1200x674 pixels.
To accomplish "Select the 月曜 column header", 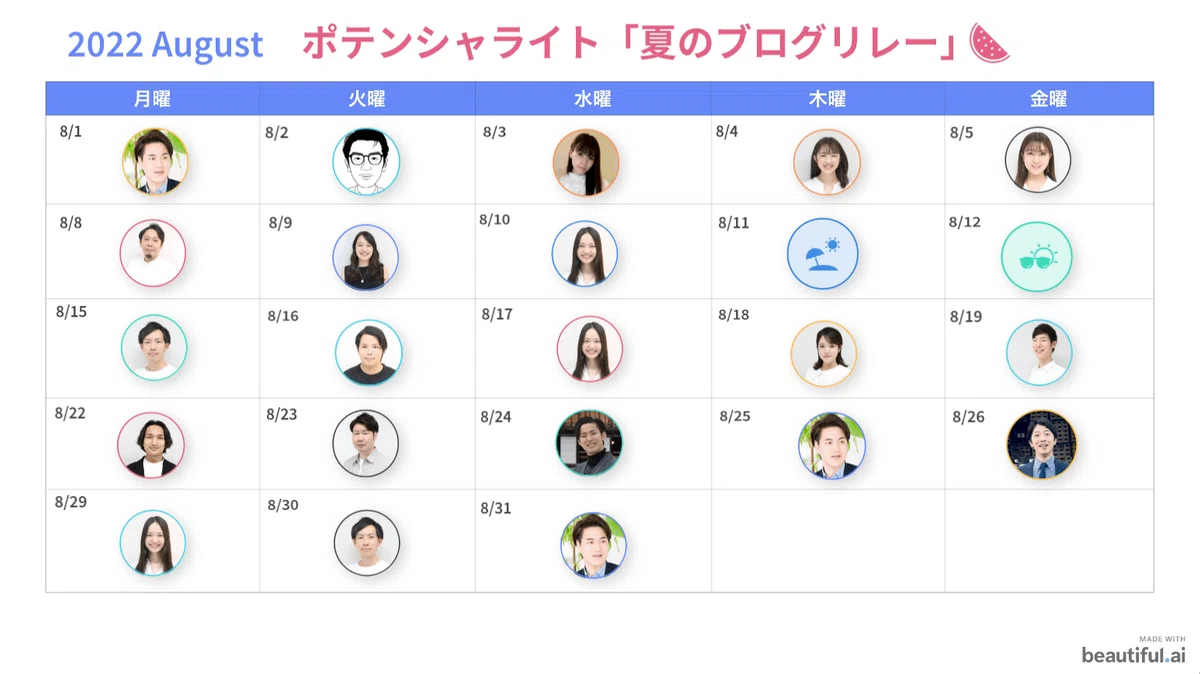I will tap(153, 99).
